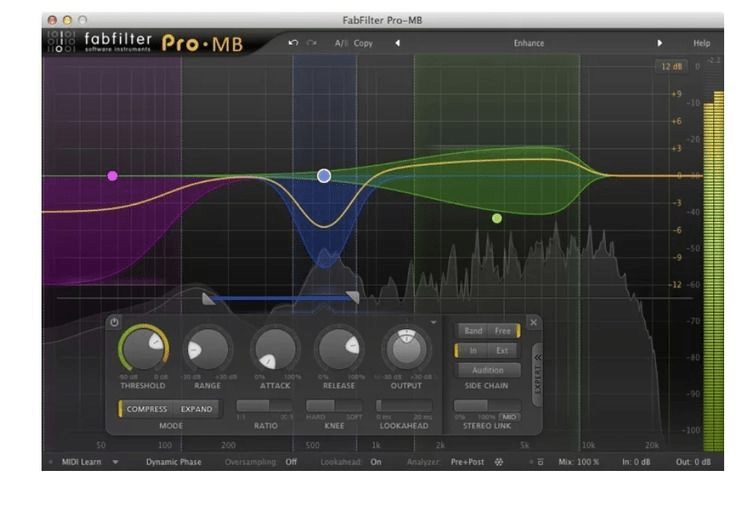Click the 0 gain value beside 12 dB
The height and width of the screenshot is (507, 750).
tap(697, 66)
